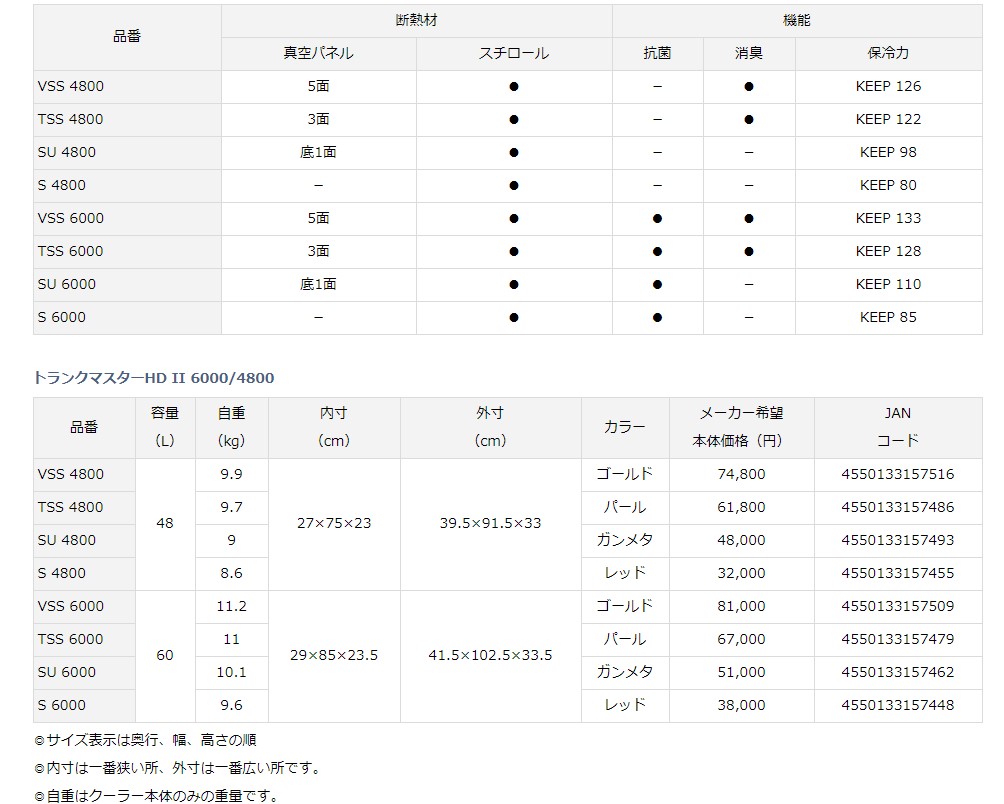Screen dimensions: 1004x804
Task: Select outer dimensions 41.5×102.5×33.5
Action: pos(490,656)
